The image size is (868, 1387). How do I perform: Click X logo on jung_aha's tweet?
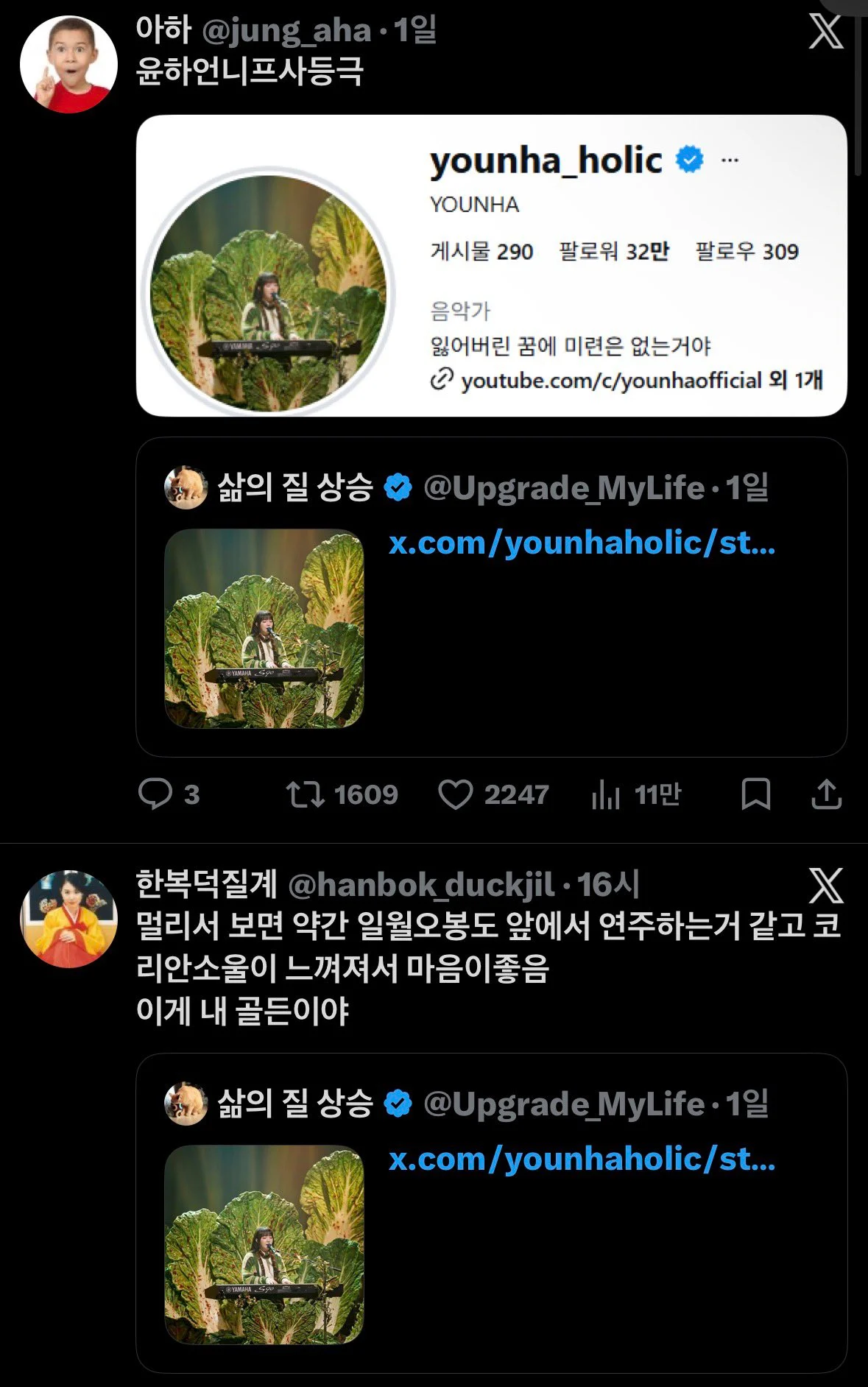[x=825, y=32]
